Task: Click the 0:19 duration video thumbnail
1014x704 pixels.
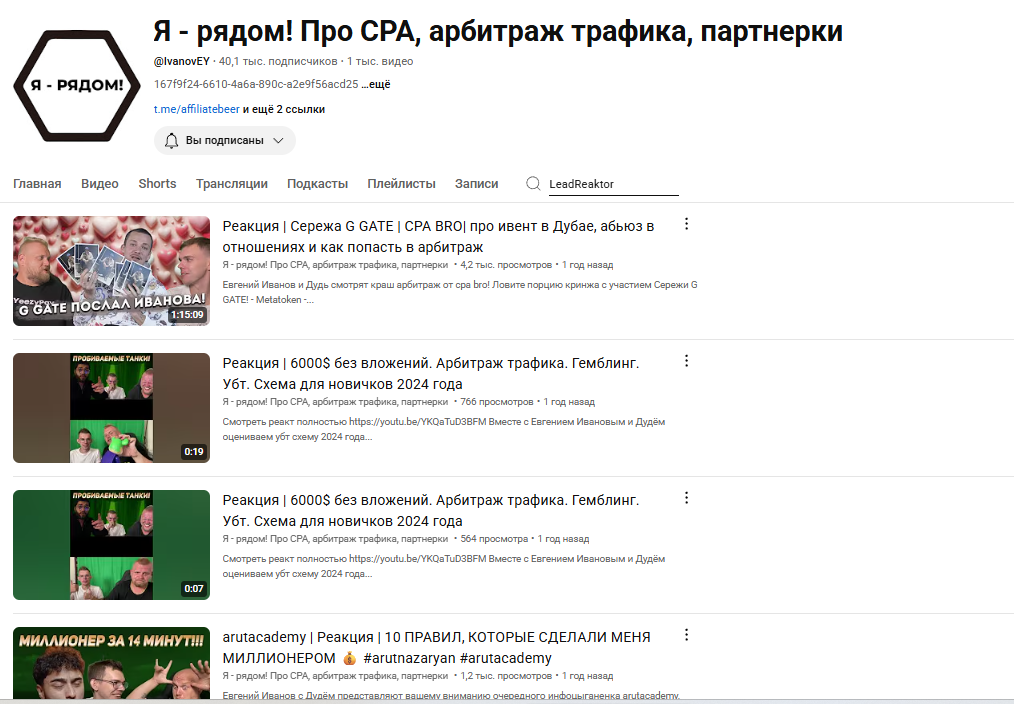Action: click(x=111, y=408)
